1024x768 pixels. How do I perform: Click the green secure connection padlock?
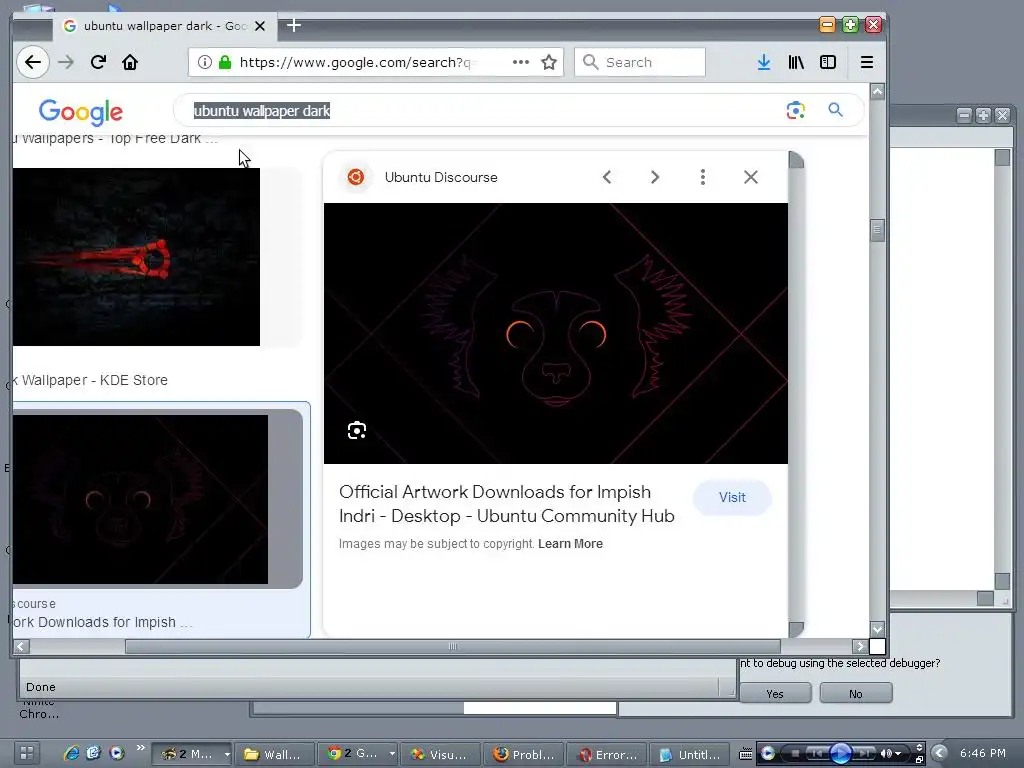225,62
